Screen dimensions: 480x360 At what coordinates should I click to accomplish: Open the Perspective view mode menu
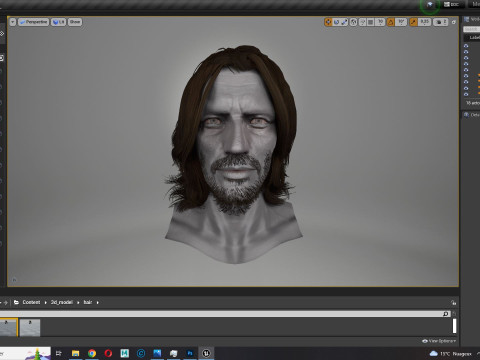[x=33, y=22]
